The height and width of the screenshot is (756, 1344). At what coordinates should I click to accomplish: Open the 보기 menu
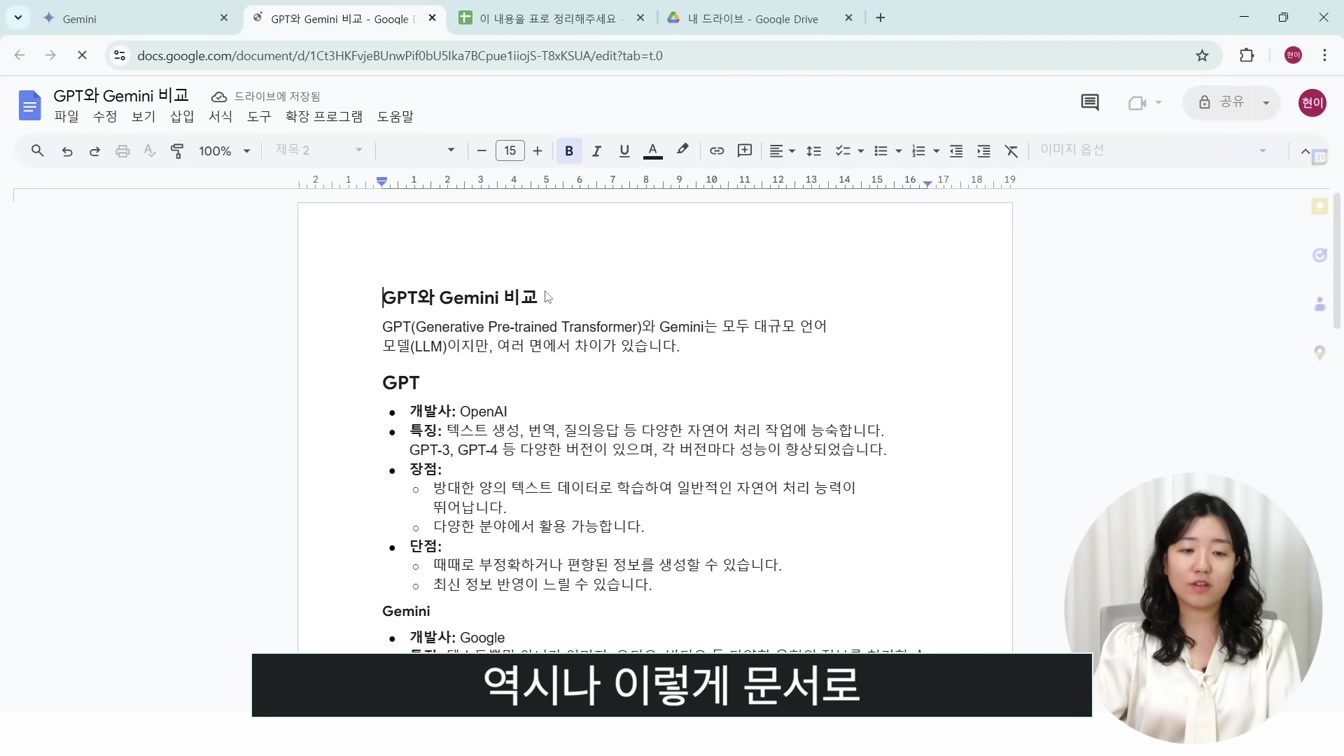click(x=144, y=117)
